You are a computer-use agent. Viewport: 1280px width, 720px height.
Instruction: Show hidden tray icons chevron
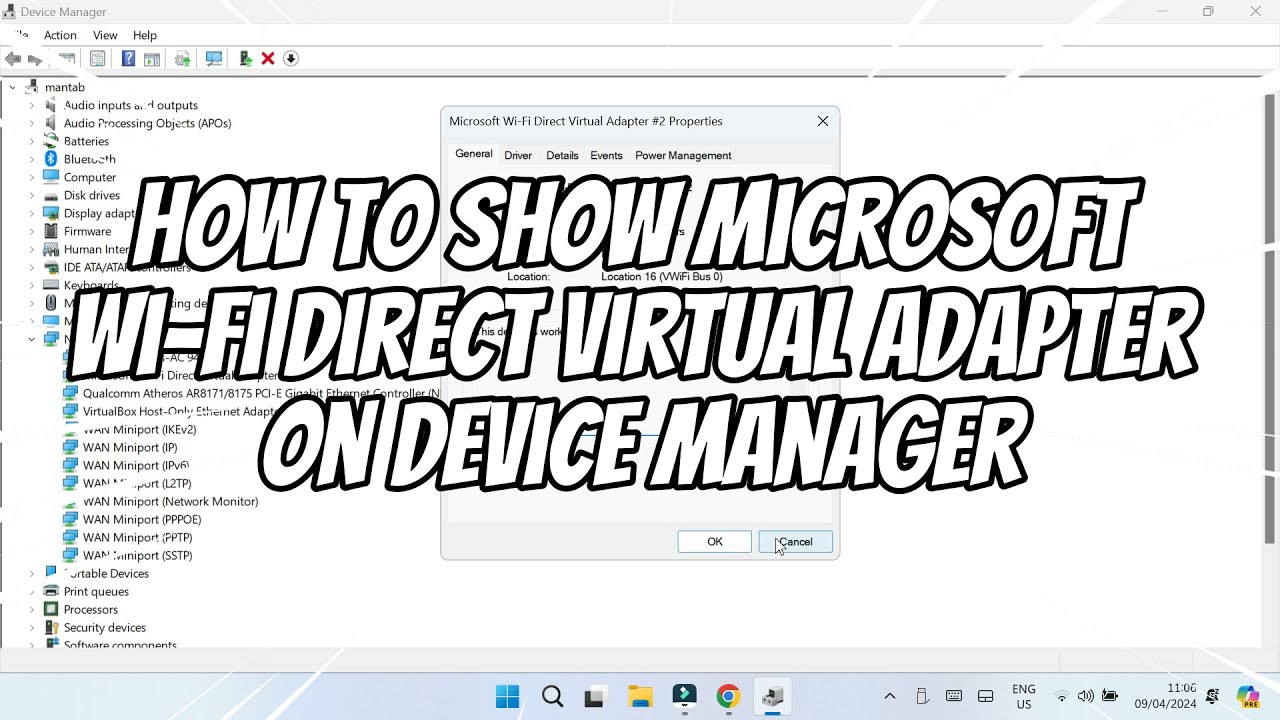click(x=889, y=696)
